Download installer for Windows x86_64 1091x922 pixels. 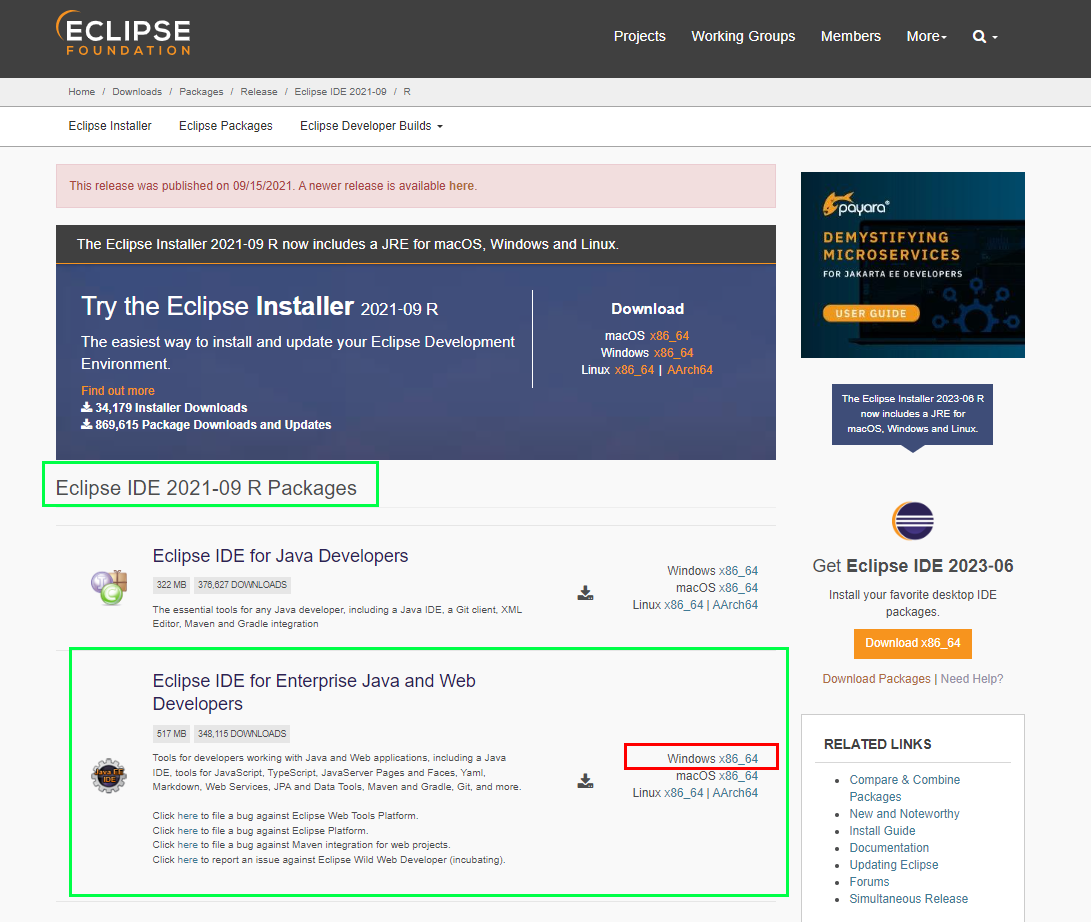pyautogui.click(x=673, y=353)
